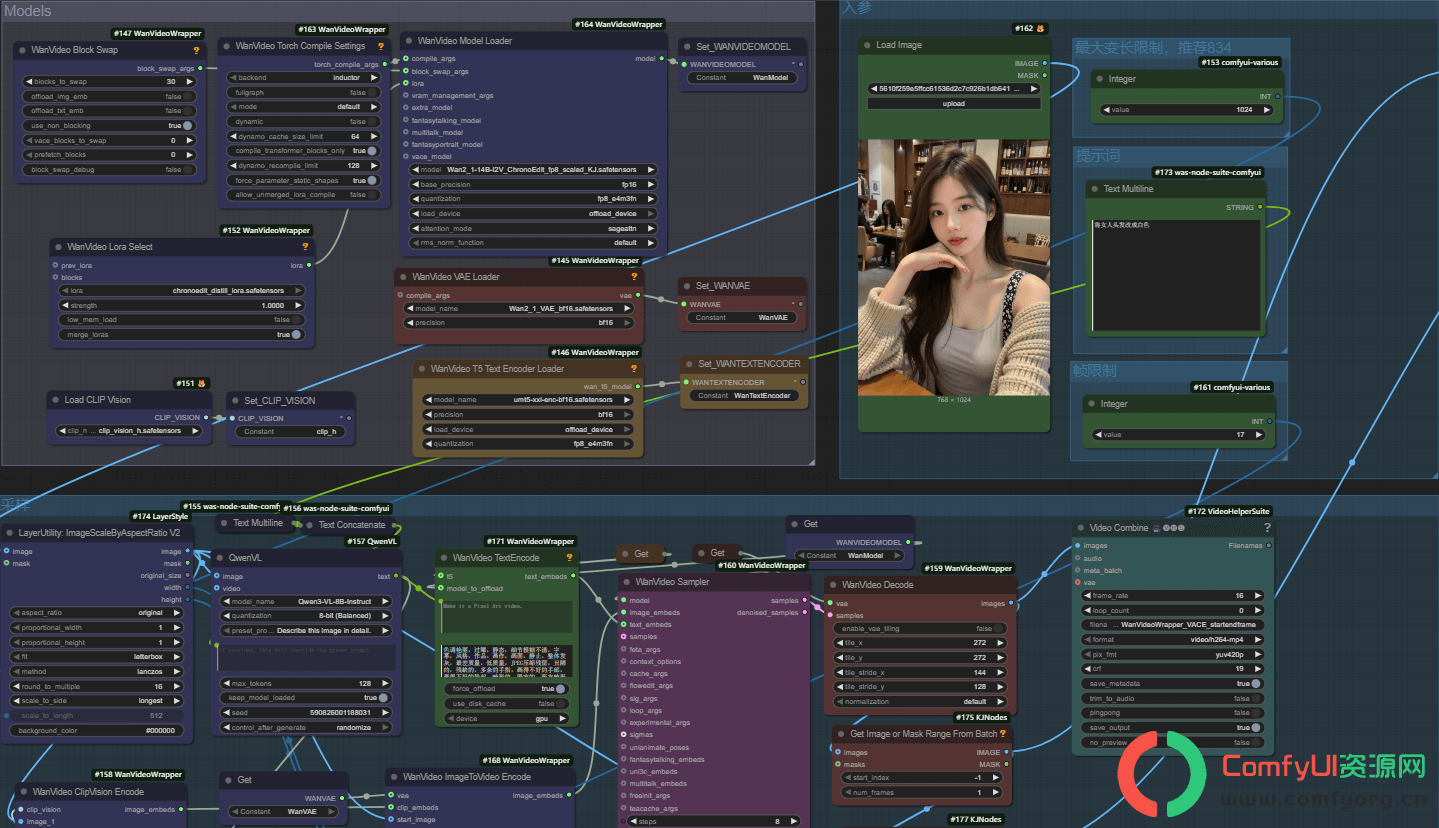The width and height of the screenshot is (1439, 828).
Task: Show help for WanVideo VAE Loader
Action: (x=633, y=276)
